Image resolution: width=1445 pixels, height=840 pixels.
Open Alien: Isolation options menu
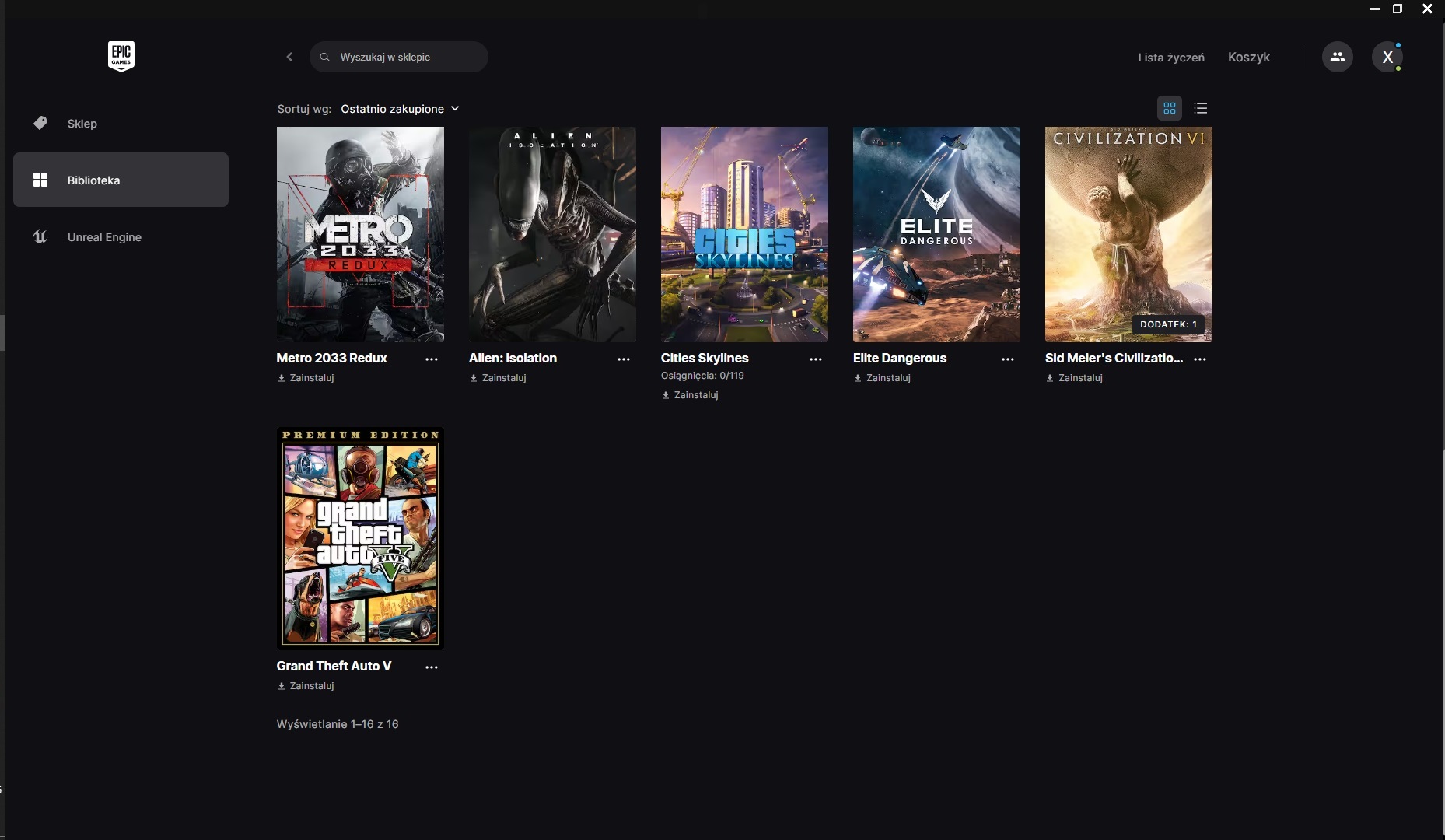tap(623, 359)
